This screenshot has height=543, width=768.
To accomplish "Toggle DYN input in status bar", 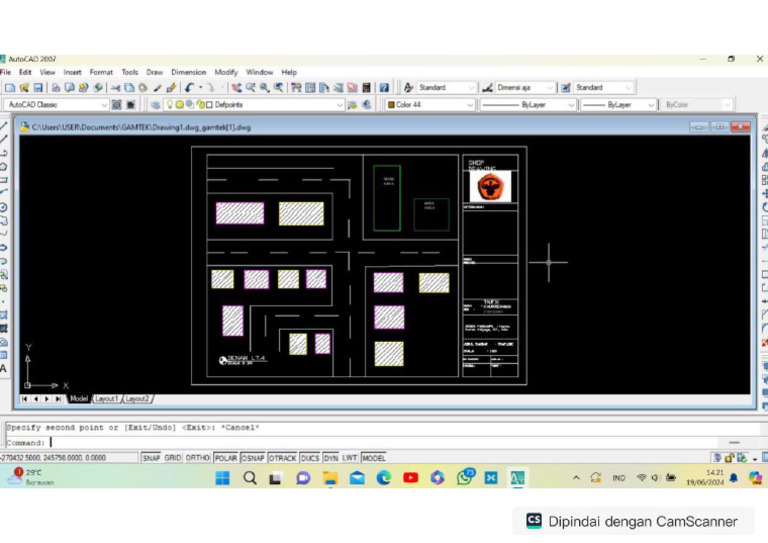I will 331,458.
